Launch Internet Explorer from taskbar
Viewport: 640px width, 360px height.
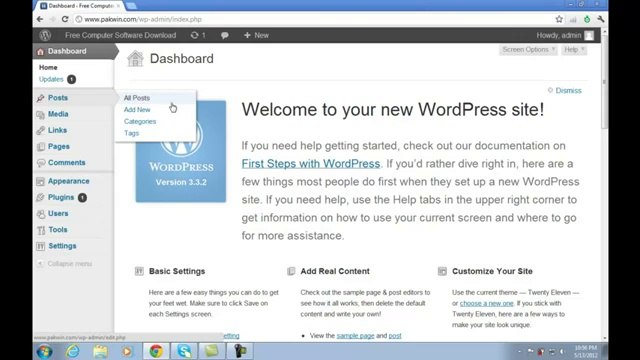pos(73,351)
